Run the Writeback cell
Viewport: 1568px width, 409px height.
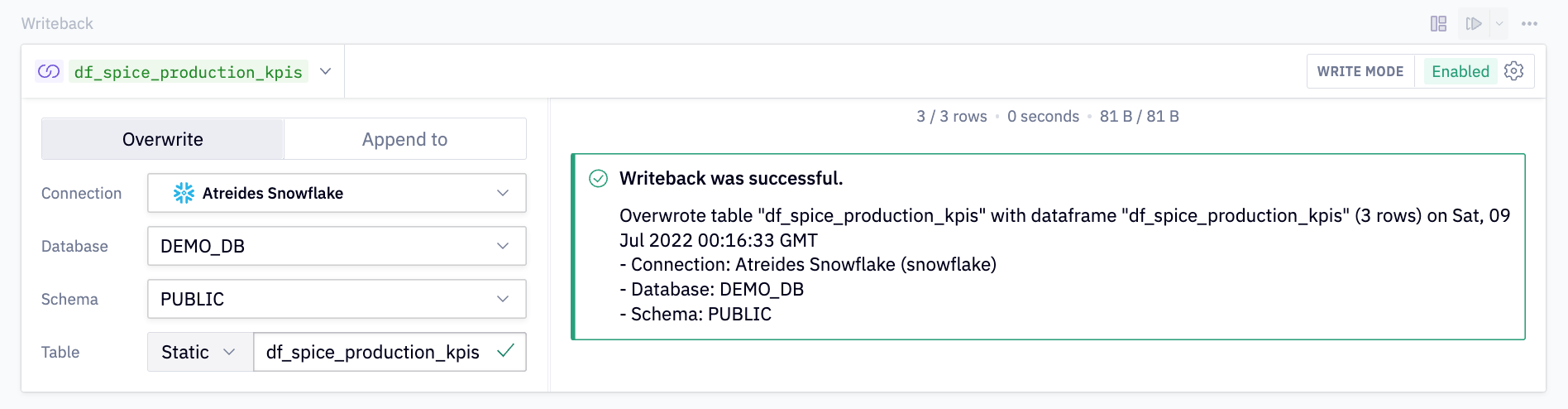pos(1473,24)
